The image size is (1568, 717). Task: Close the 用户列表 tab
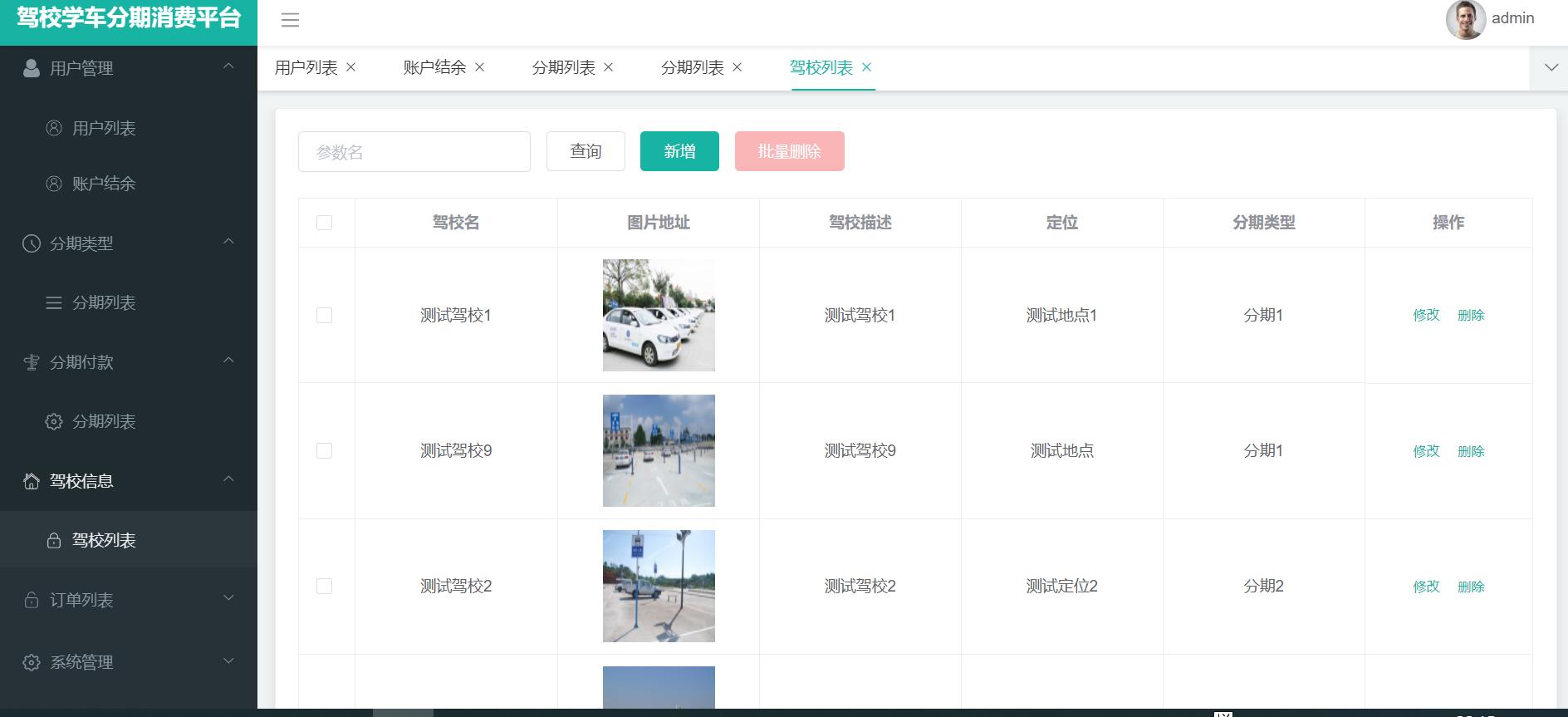[x=350, y=67]
